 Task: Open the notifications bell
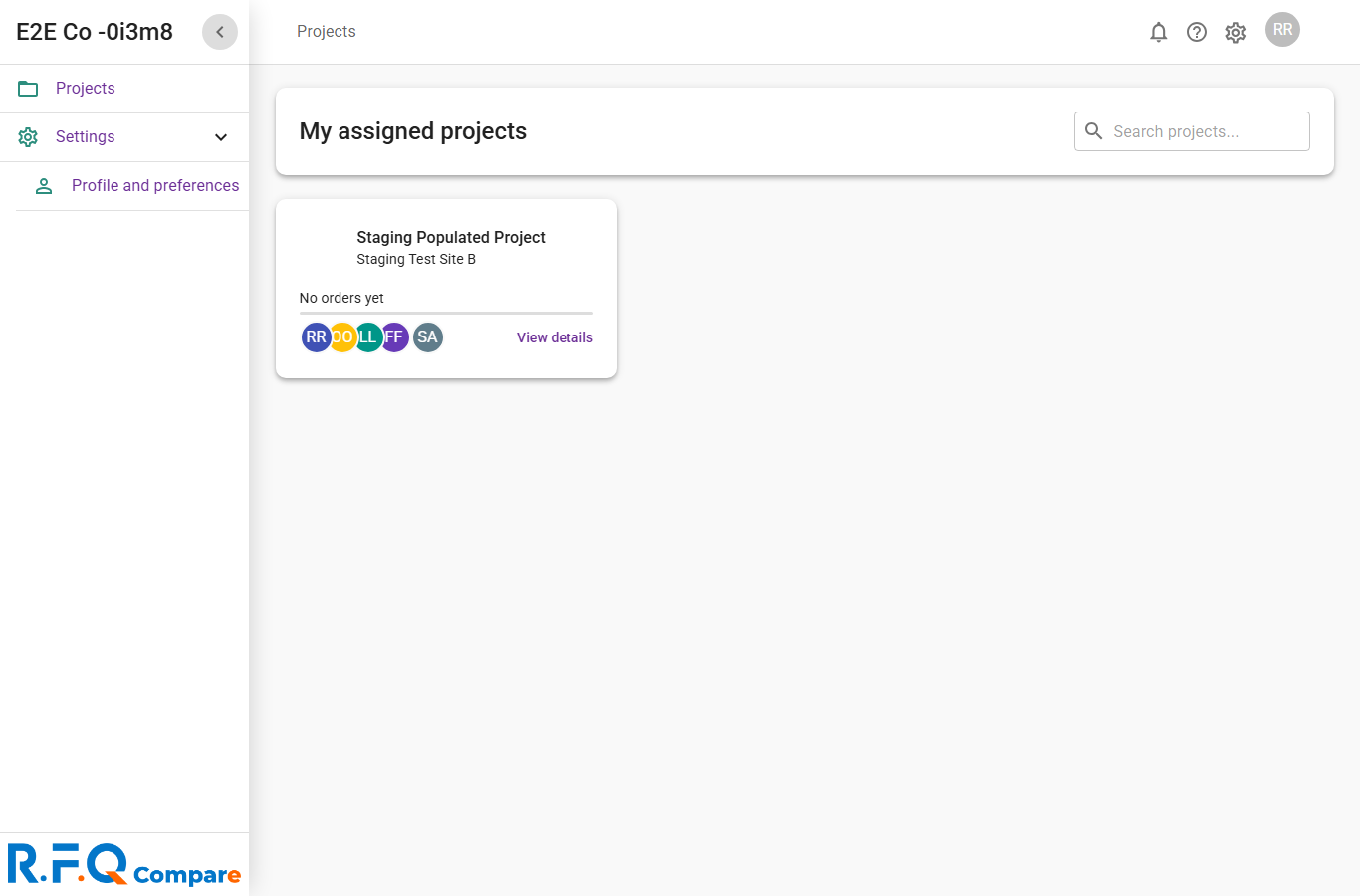pyautogui.click(x=1158, y=32)
